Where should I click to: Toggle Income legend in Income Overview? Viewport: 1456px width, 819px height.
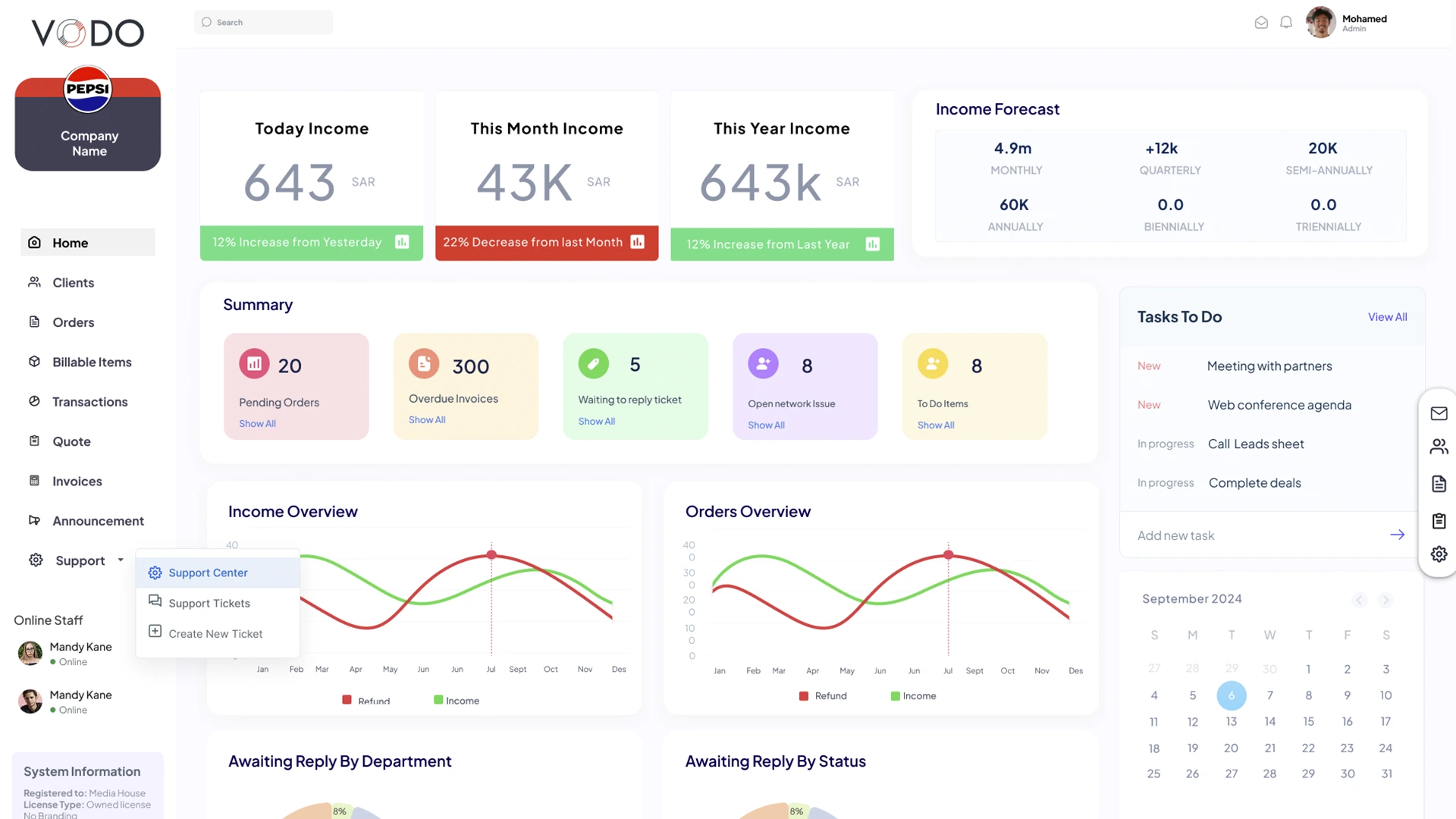[457, 701]
